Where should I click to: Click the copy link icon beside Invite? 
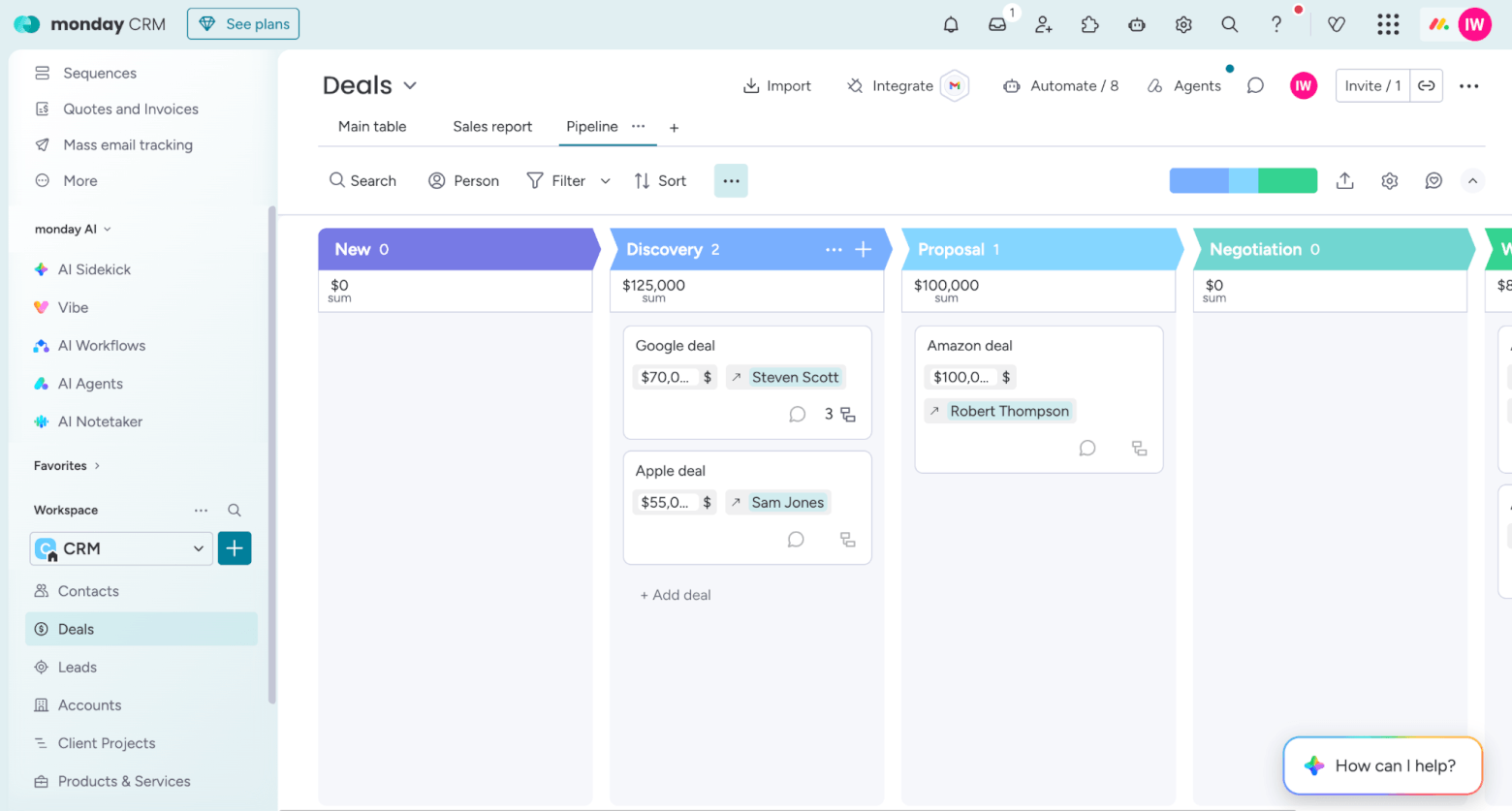tap(1427, 85)
